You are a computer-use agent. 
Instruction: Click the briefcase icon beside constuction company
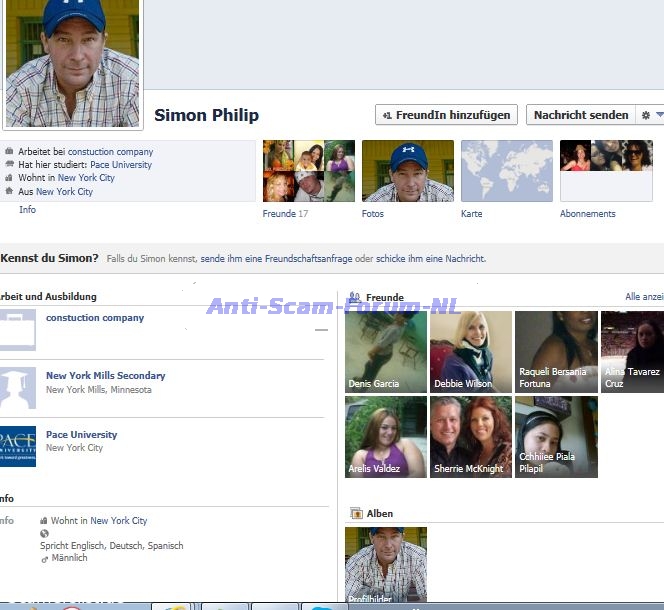pos(17,330)
